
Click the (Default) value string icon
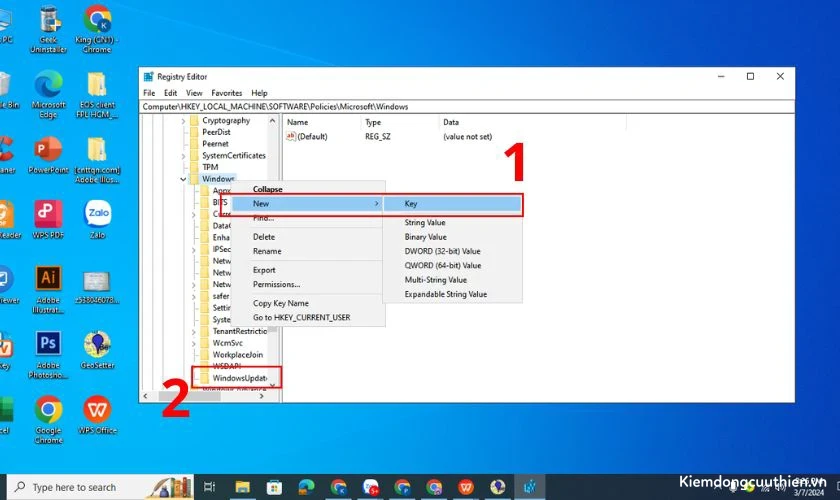coord(291,137)
